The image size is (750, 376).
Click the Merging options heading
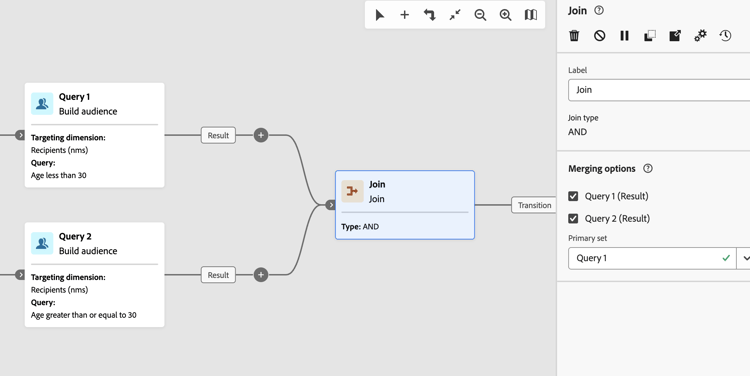click(602, 168)
